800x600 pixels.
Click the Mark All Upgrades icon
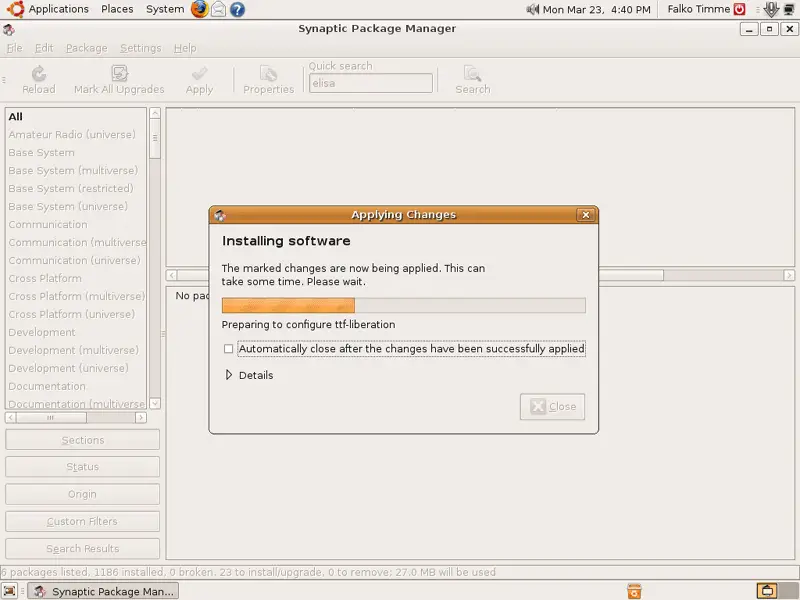coord(119,73)
